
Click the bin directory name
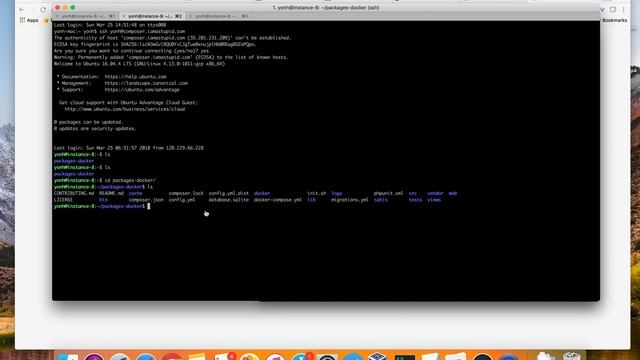coord(103,200)
